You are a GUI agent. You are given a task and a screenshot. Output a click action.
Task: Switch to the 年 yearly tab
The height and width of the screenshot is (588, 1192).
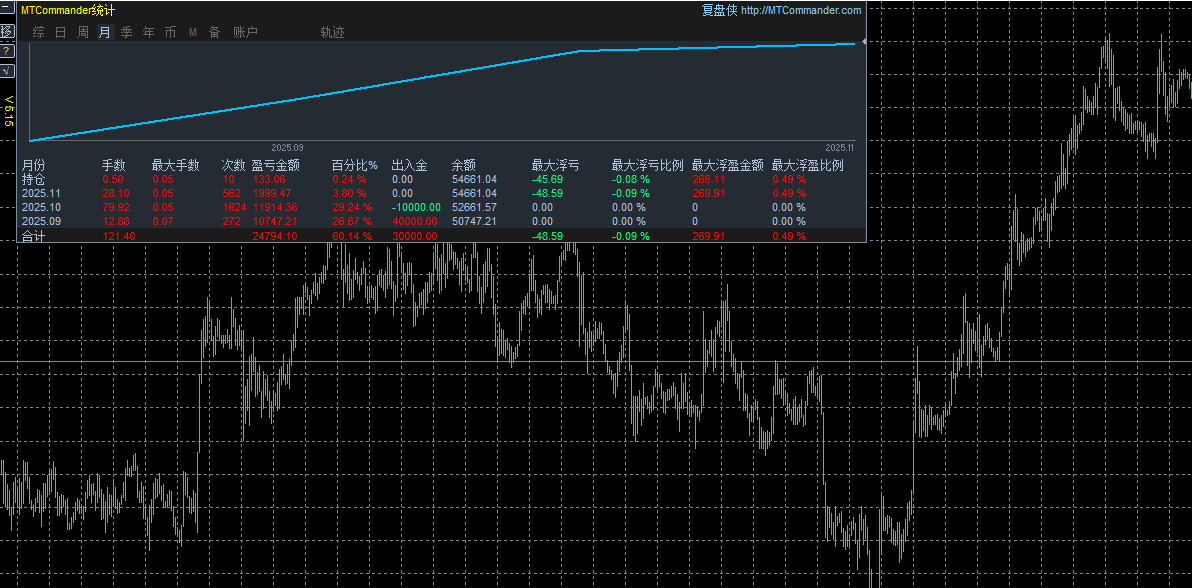[149, 32]
